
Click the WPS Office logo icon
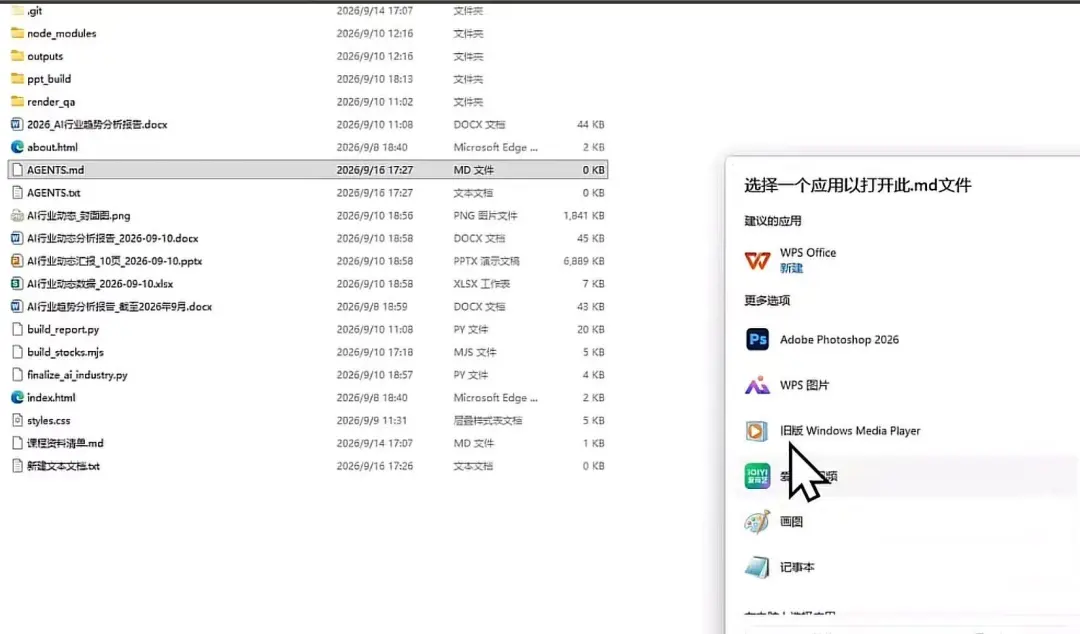[757, 260]
